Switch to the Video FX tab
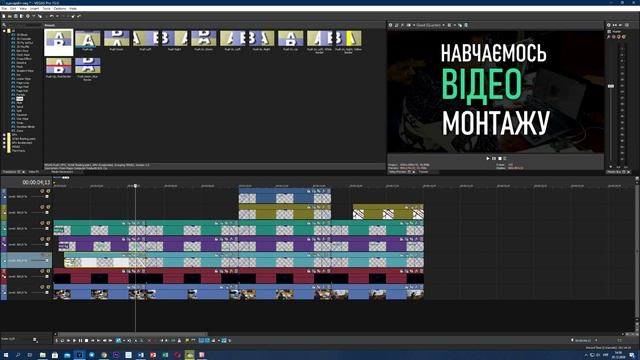640x360 pixels. (33, 172)
